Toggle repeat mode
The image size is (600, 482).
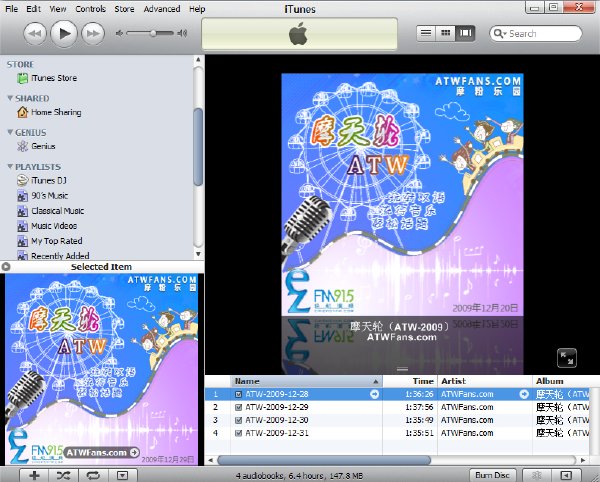pos(93,475)
